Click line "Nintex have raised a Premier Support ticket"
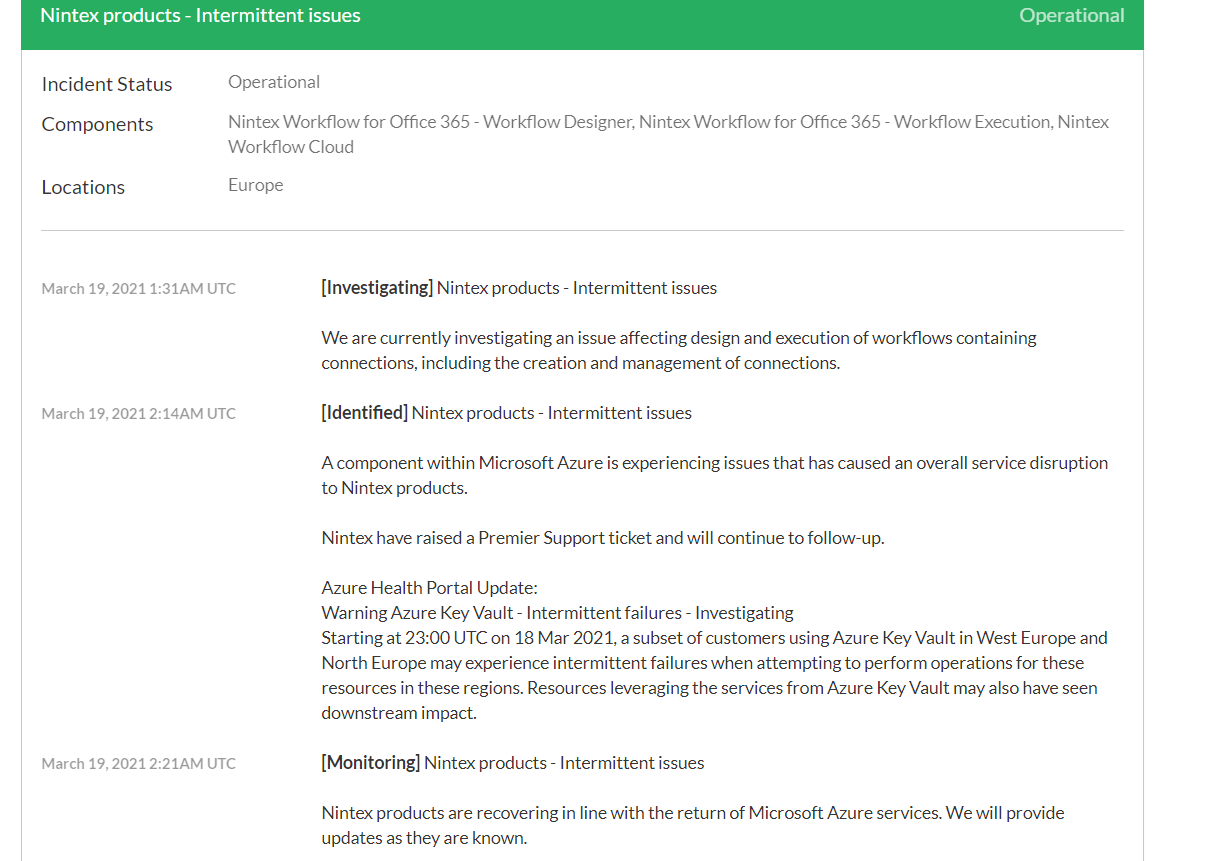 tap(603, 538)
